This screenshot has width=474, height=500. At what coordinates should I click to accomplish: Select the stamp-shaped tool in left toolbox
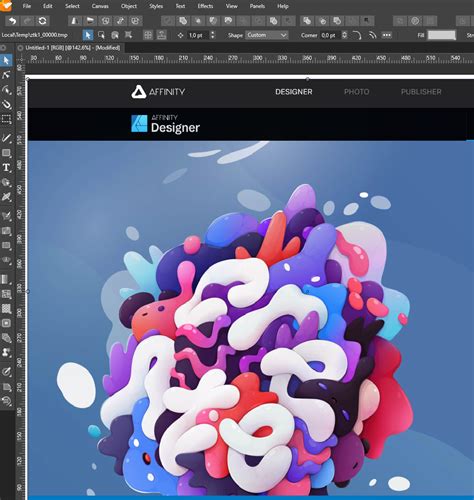tap(6, 352)
